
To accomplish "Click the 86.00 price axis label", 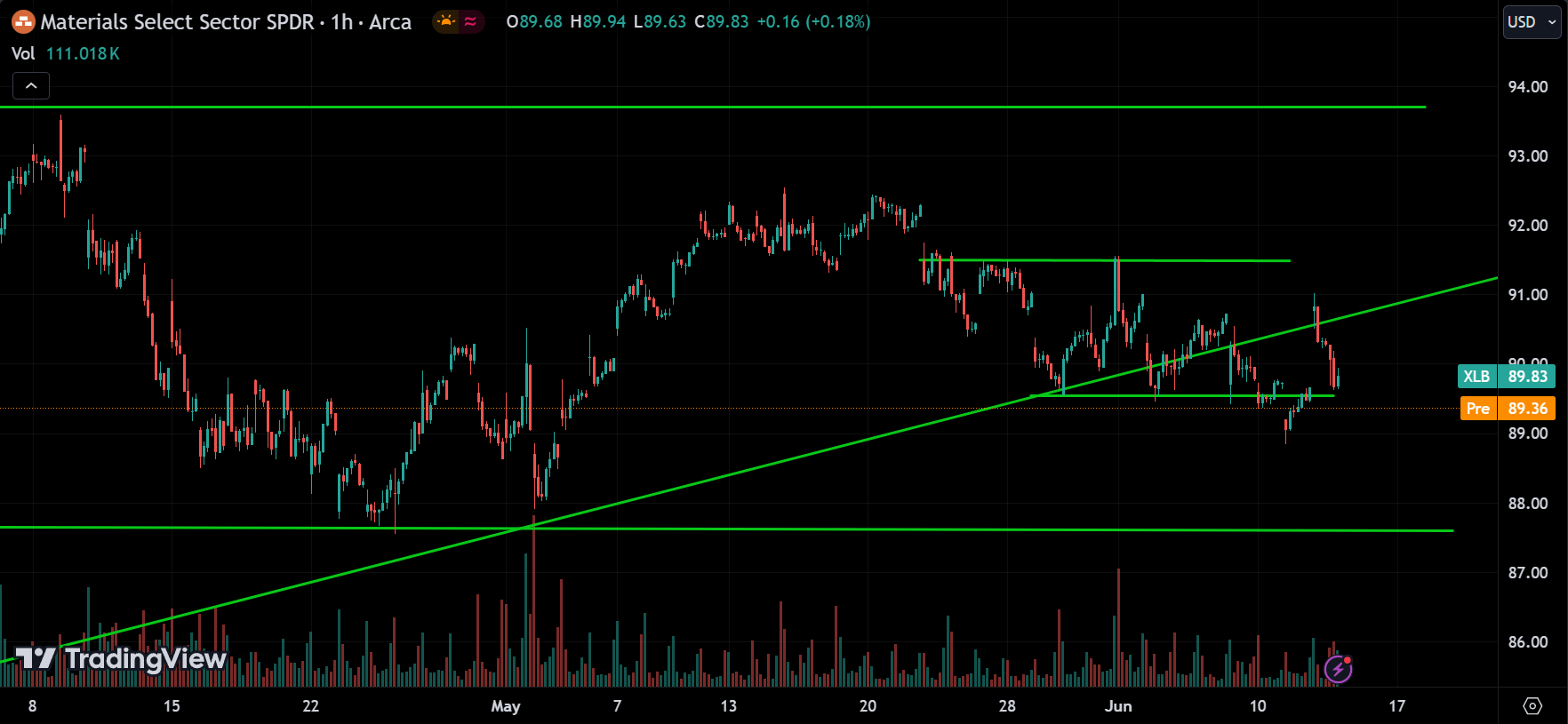I will click(1528, 641).
